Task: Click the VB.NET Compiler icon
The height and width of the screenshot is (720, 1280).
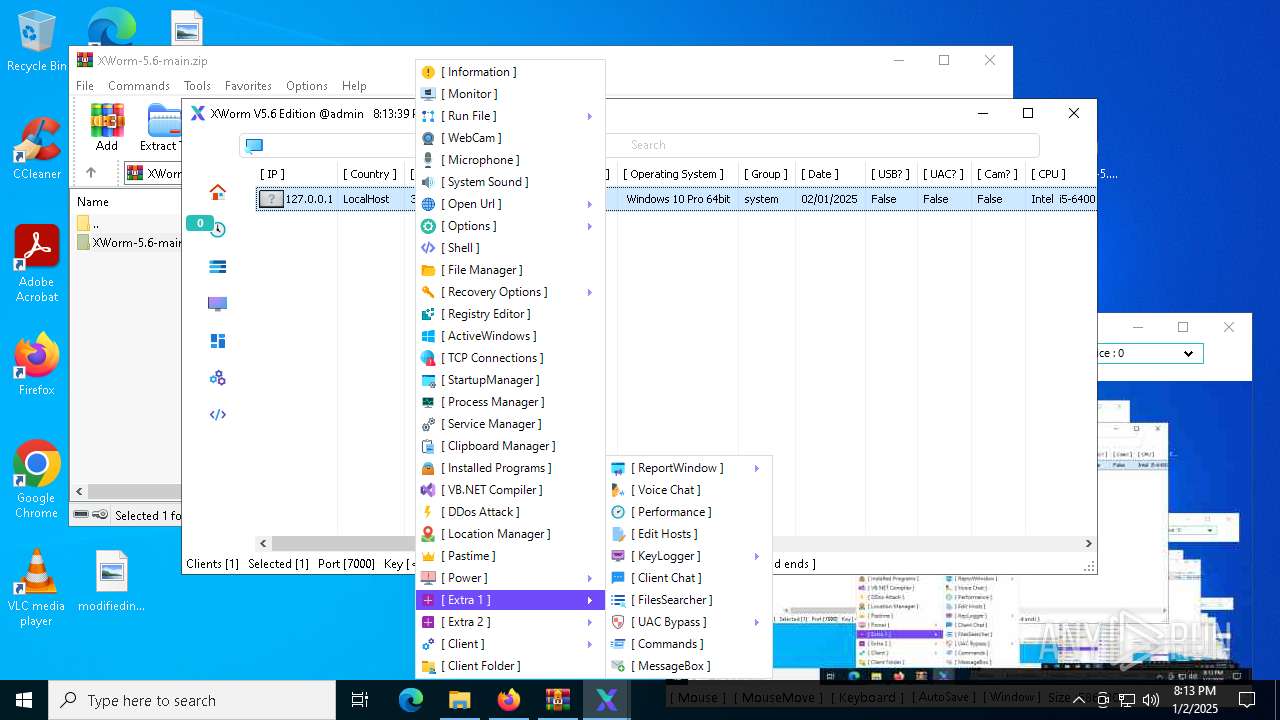Action: point(428,490)
